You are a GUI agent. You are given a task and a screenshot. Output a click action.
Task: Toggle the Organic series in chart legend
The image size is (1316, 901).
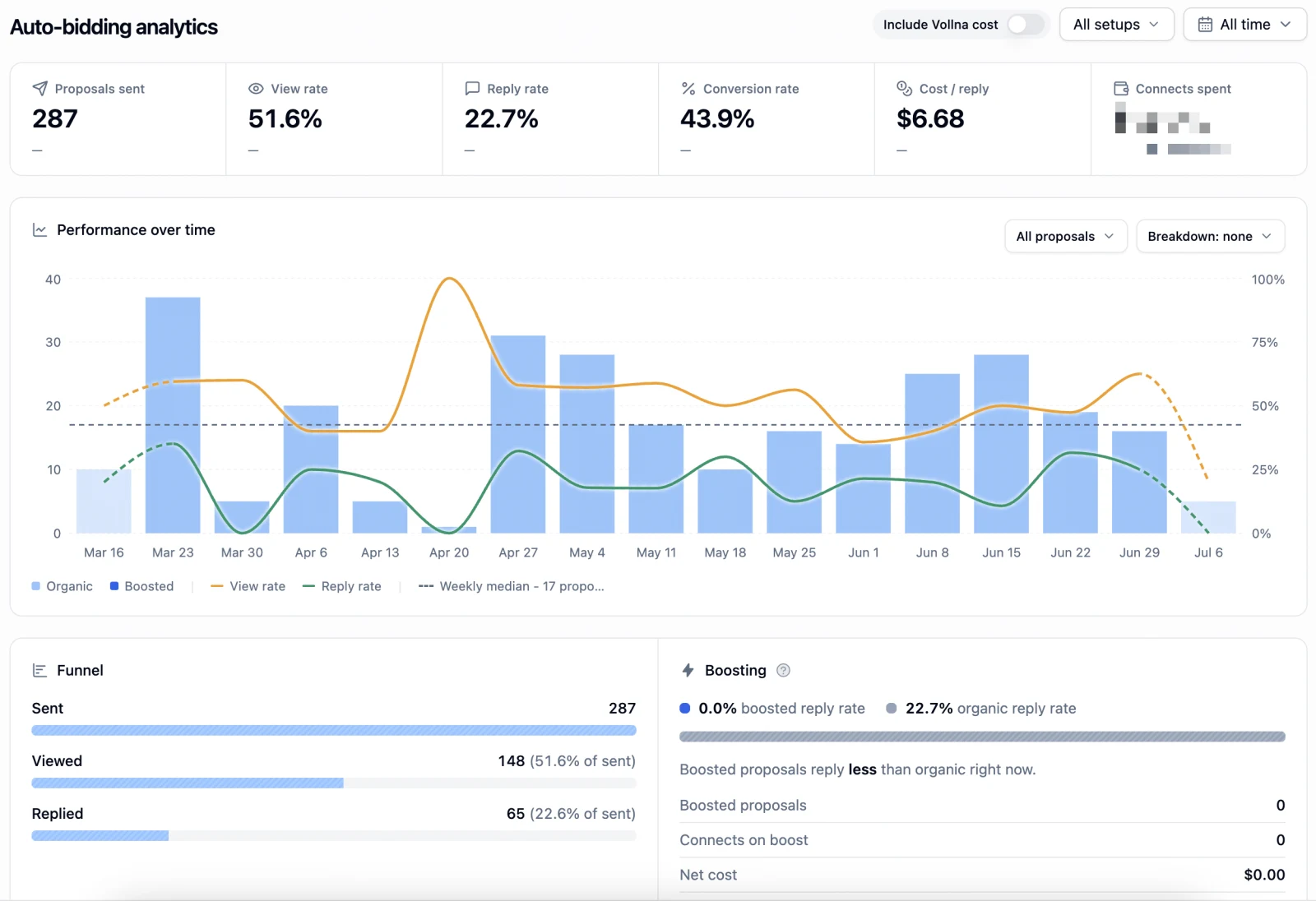tap(63, 586)
